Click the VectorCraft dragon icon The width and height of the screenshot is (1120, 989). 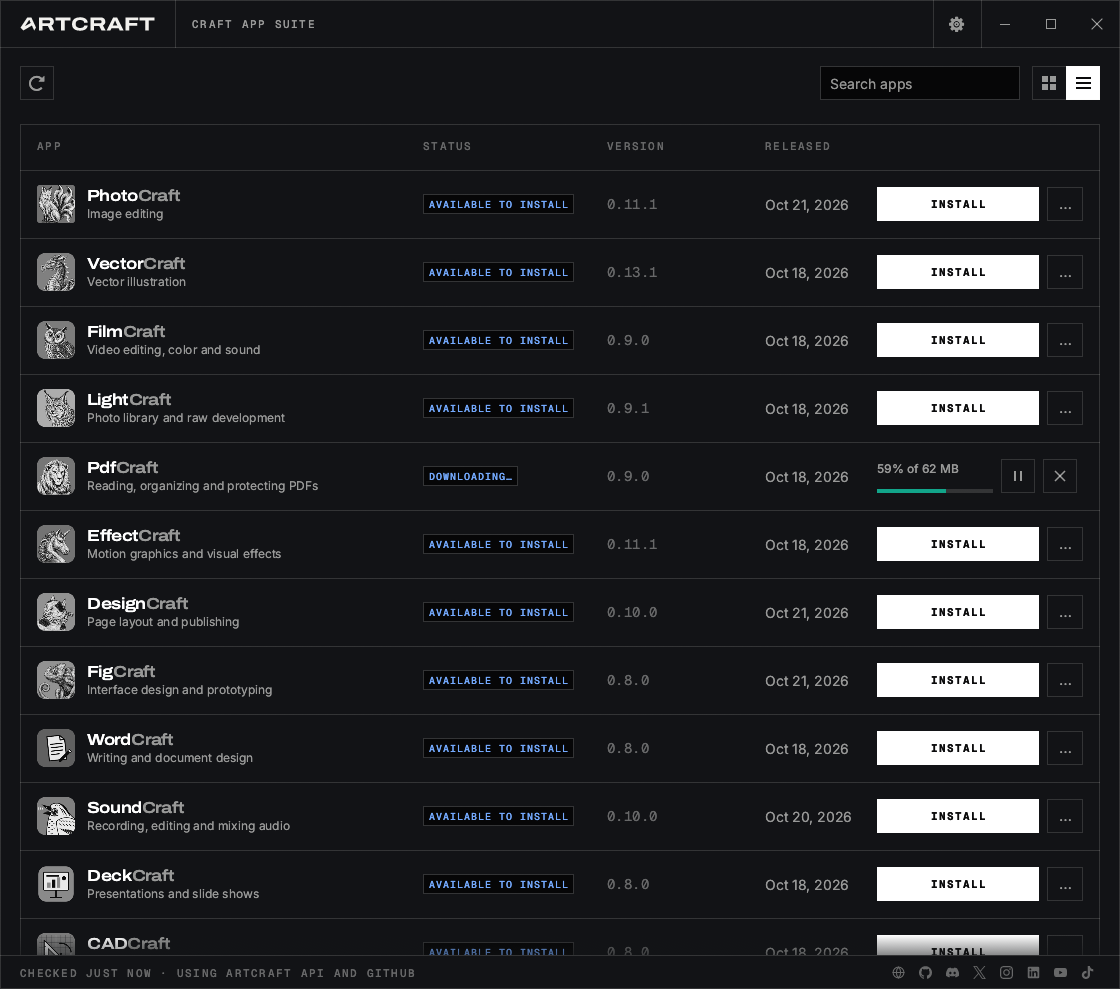coord(56,272)
